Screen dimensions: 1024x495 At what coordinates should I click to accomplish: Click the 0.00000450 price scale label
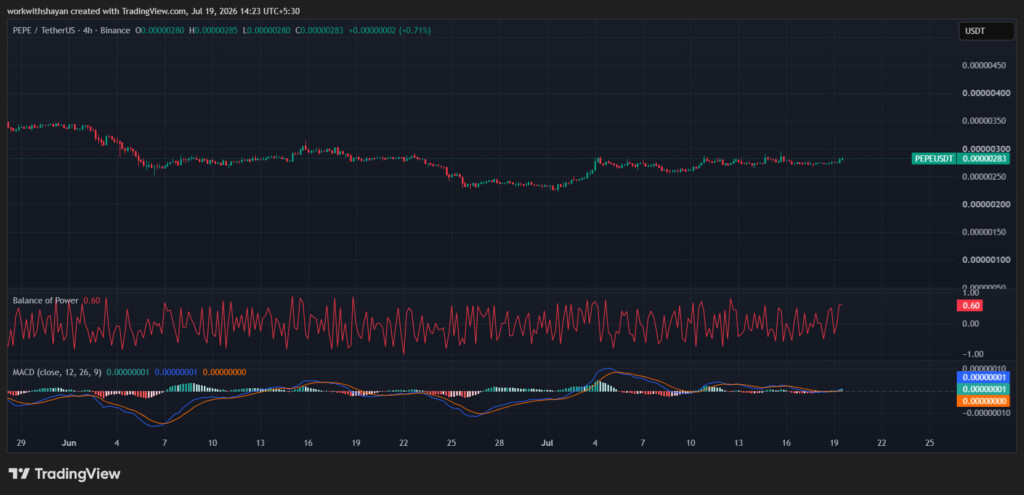[985, 65]
